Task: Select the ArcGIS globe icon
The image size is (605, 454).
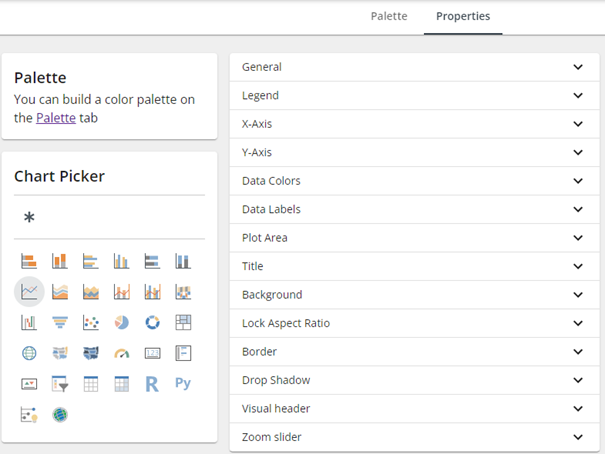Action: coord(60,415)
